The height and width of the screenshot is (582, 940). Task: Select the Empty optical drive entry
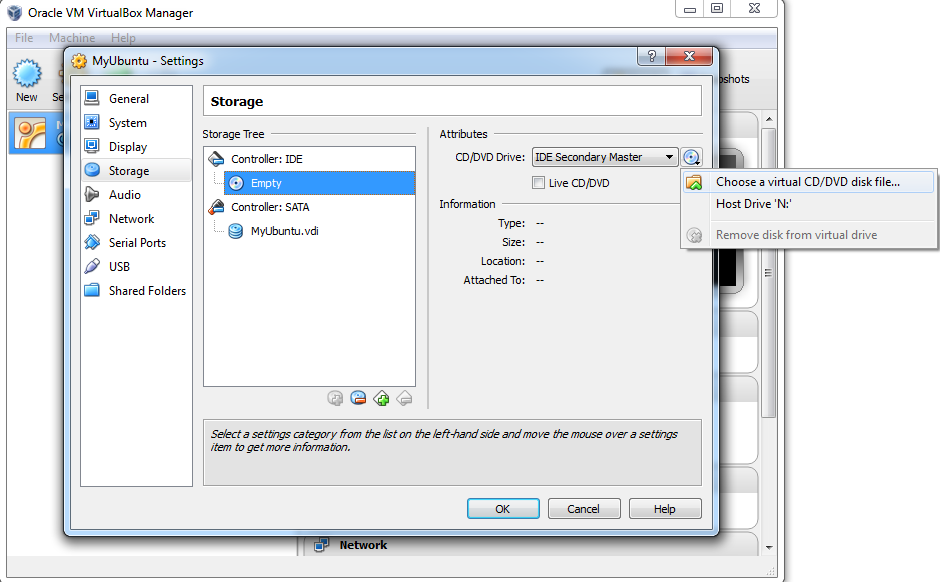319,183
